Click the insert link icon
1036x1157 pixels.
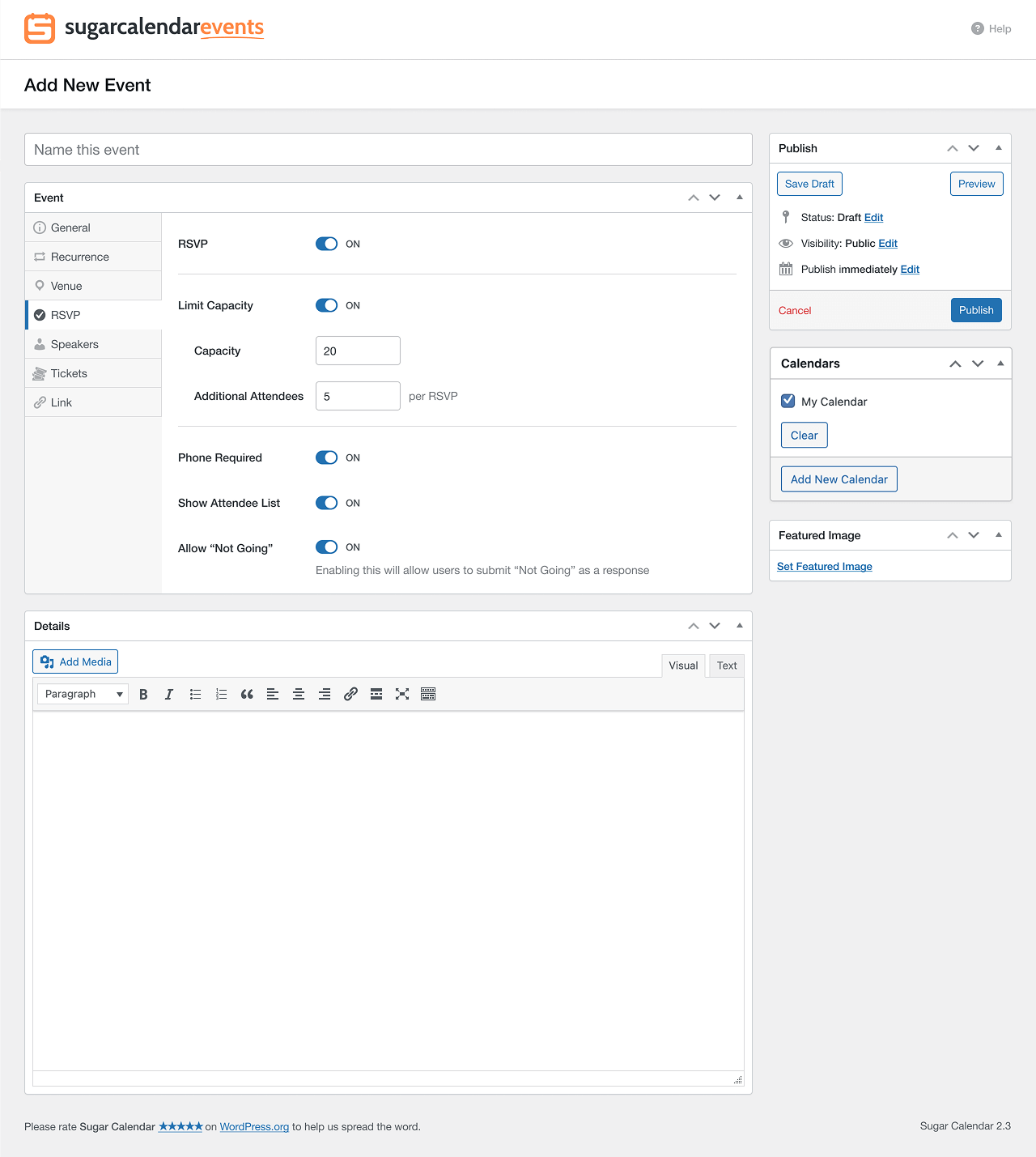(x=350, y=694)
